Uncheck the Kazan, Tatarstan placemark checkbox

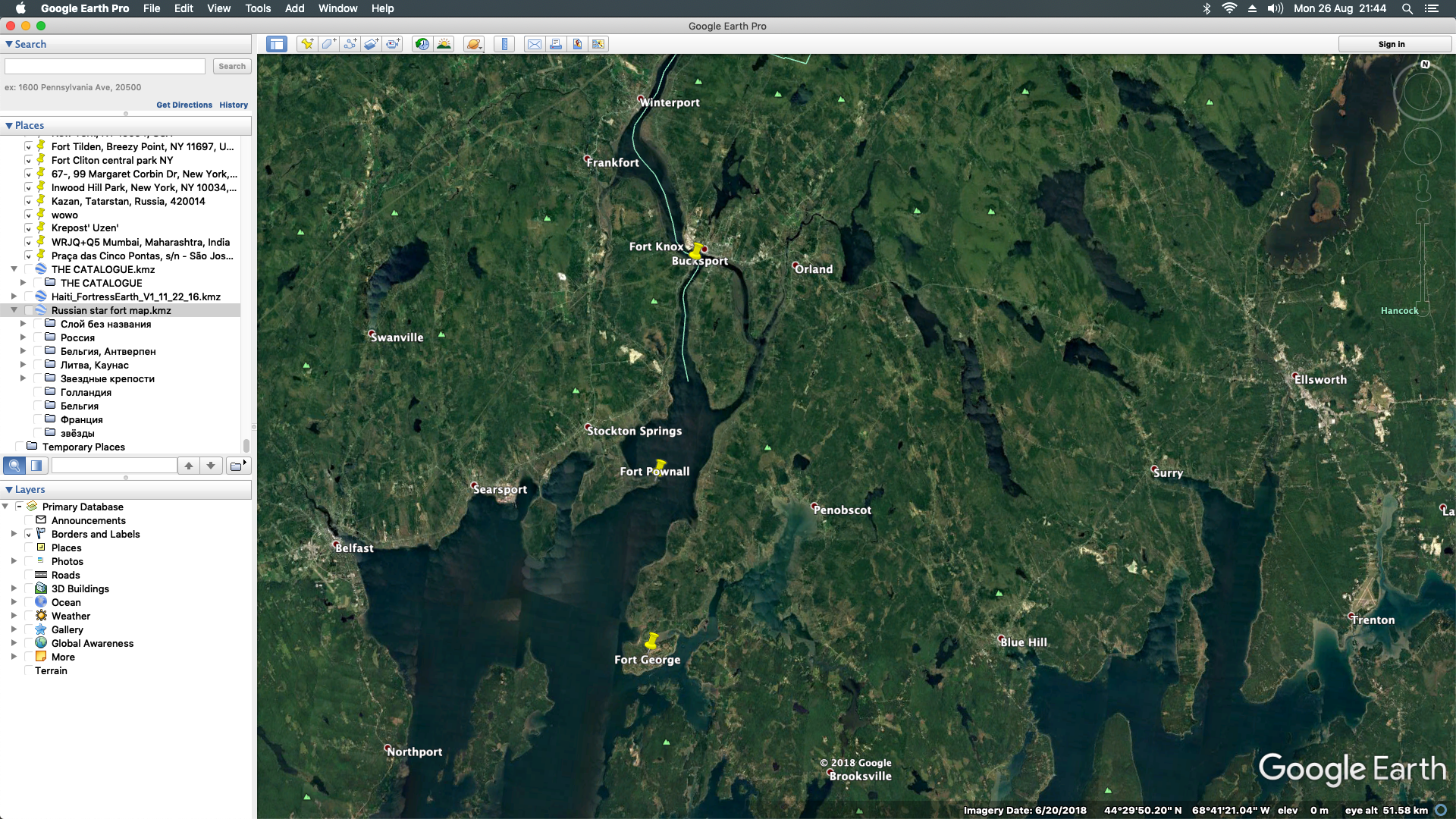point(30,201)
